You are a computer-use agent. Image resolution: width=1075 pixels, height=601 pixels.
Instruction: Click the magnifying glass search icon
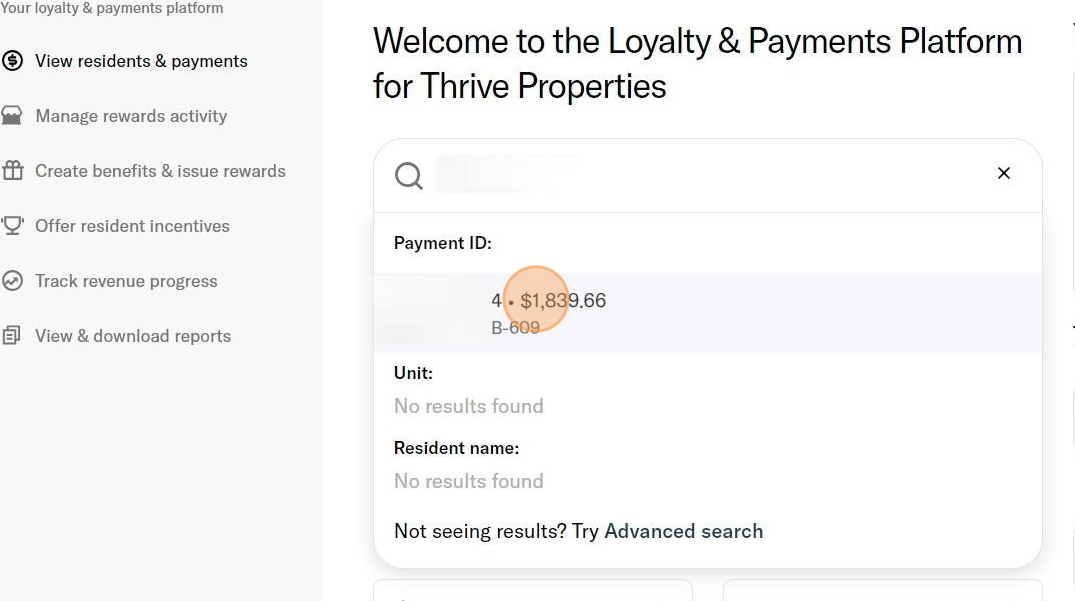click(408, 175)
